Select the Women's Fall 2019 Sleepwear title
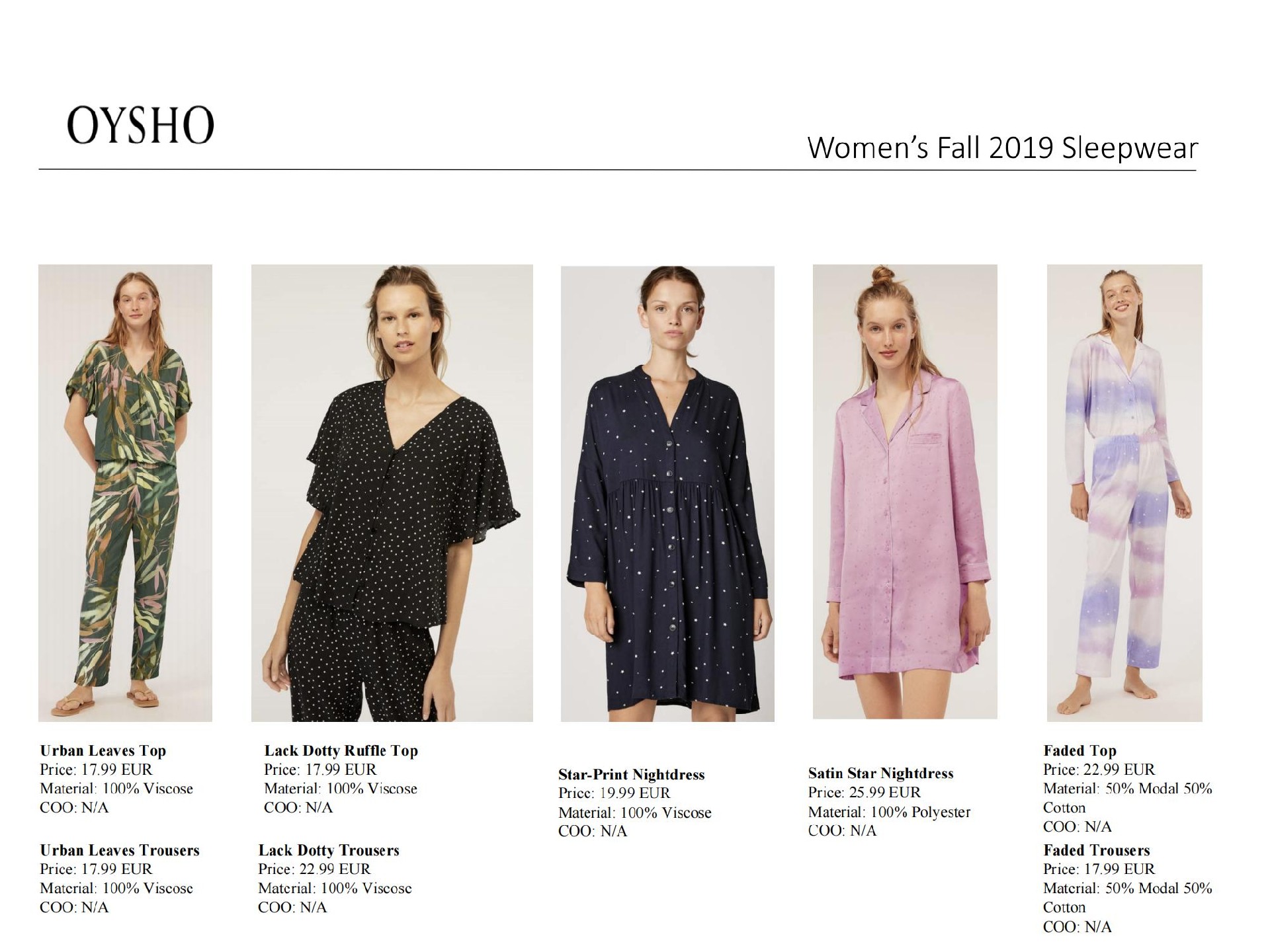The height and width of the screenshot is (952, 1270). click(x=1003, y=148)
